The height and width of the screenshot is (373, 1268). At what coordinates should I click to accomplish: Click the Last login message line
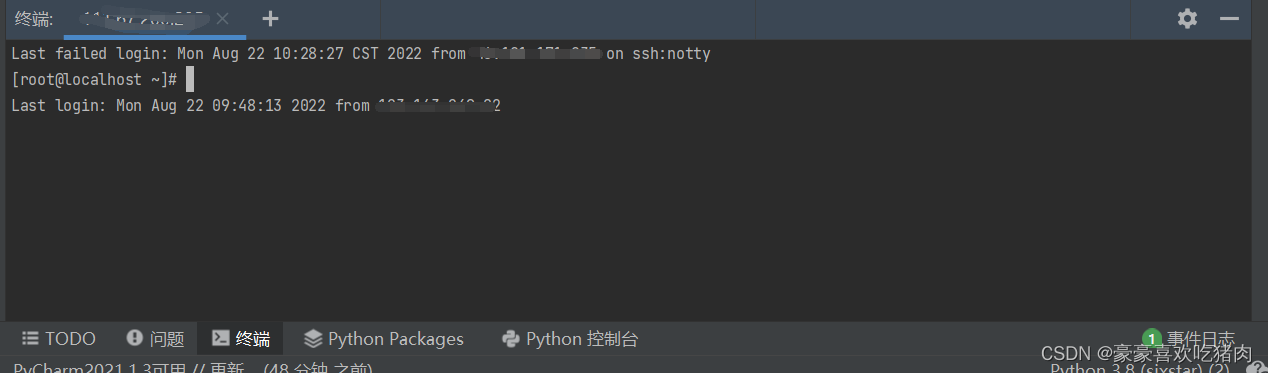pos(256,105)
